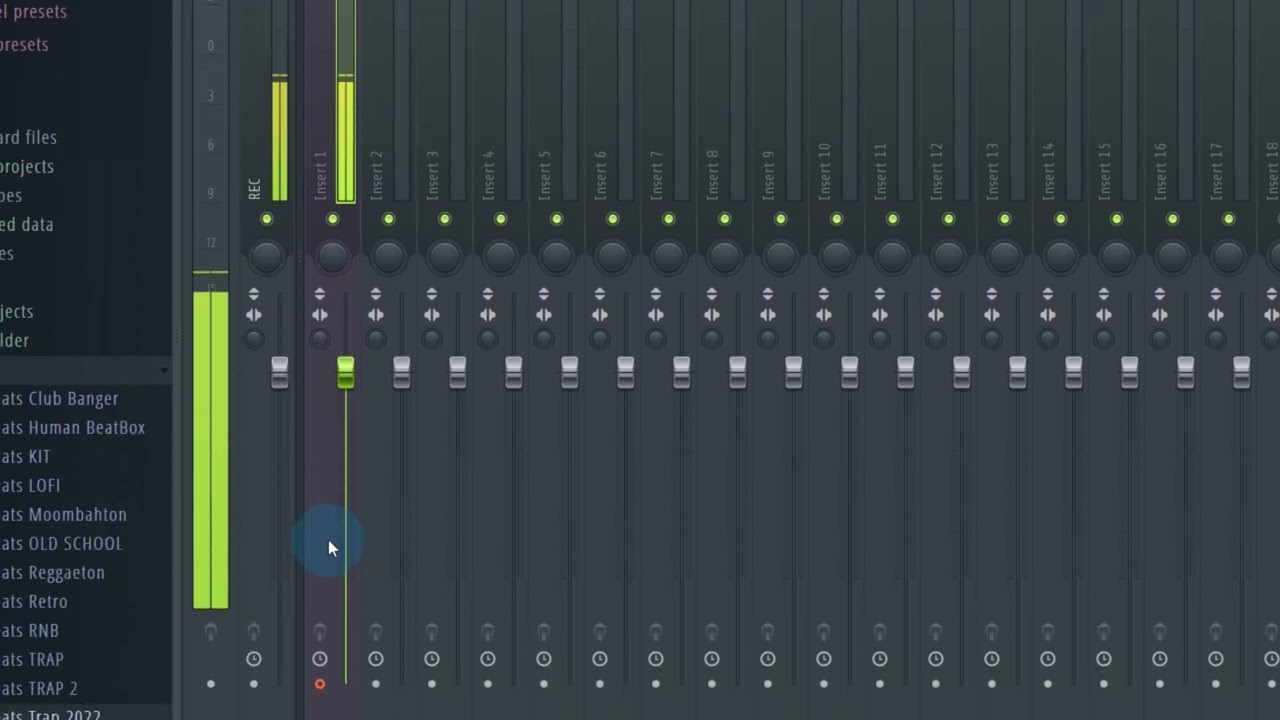
Task: Select track label 'Insert 5'
Action: click(x=545, y=175)
